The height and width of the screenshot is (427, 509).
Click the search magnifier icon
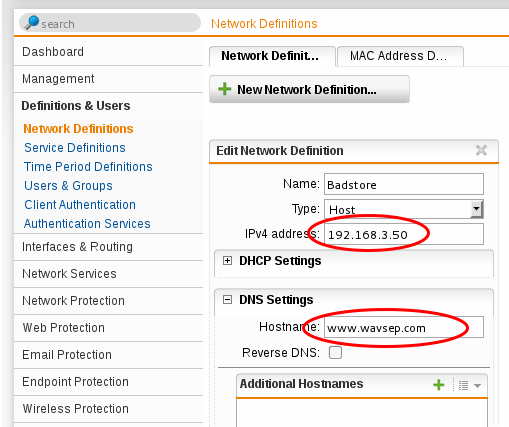click(32, 23)
